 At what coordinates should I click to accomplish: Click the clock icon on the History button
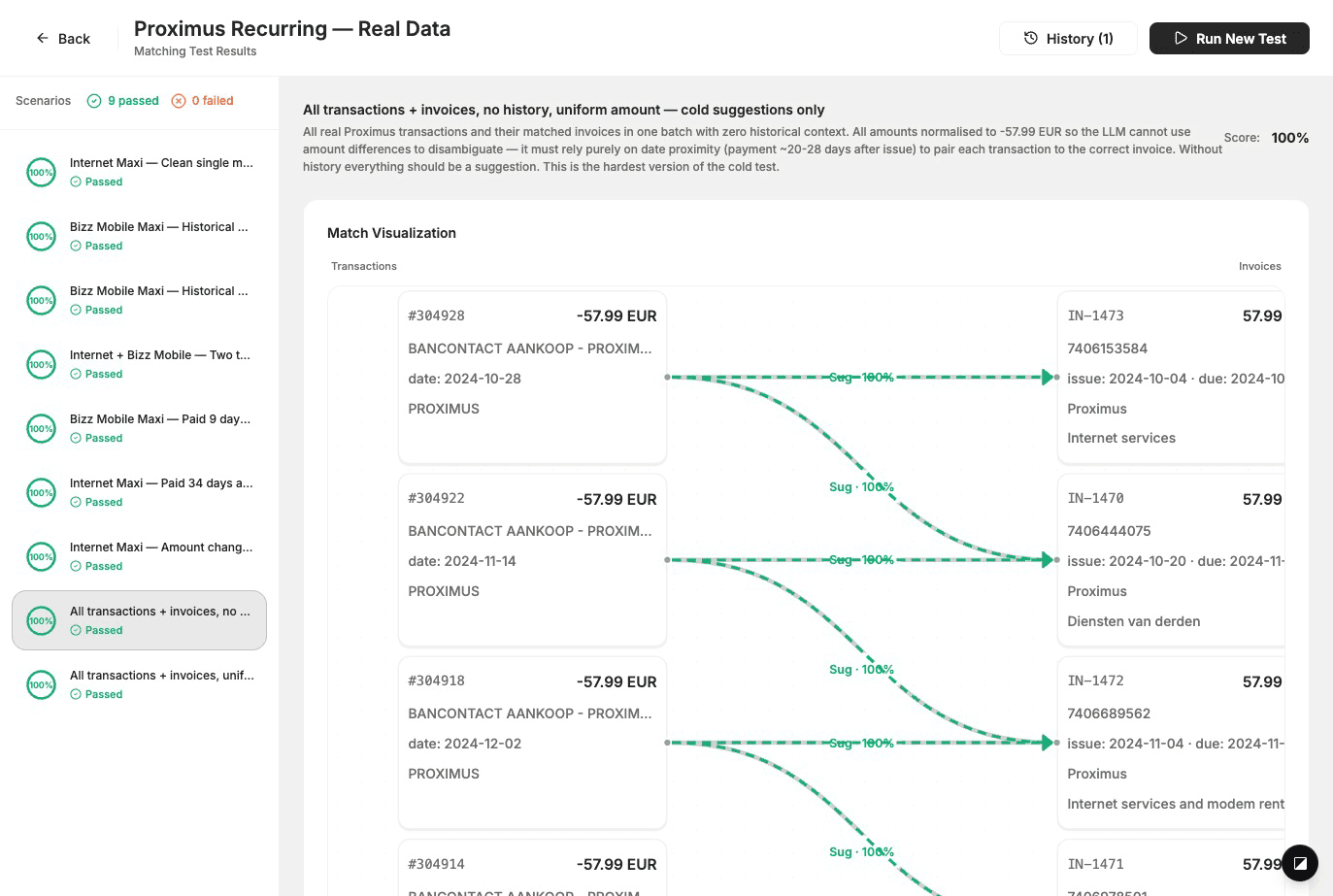pyautogui.click(x=1030, y=38)
